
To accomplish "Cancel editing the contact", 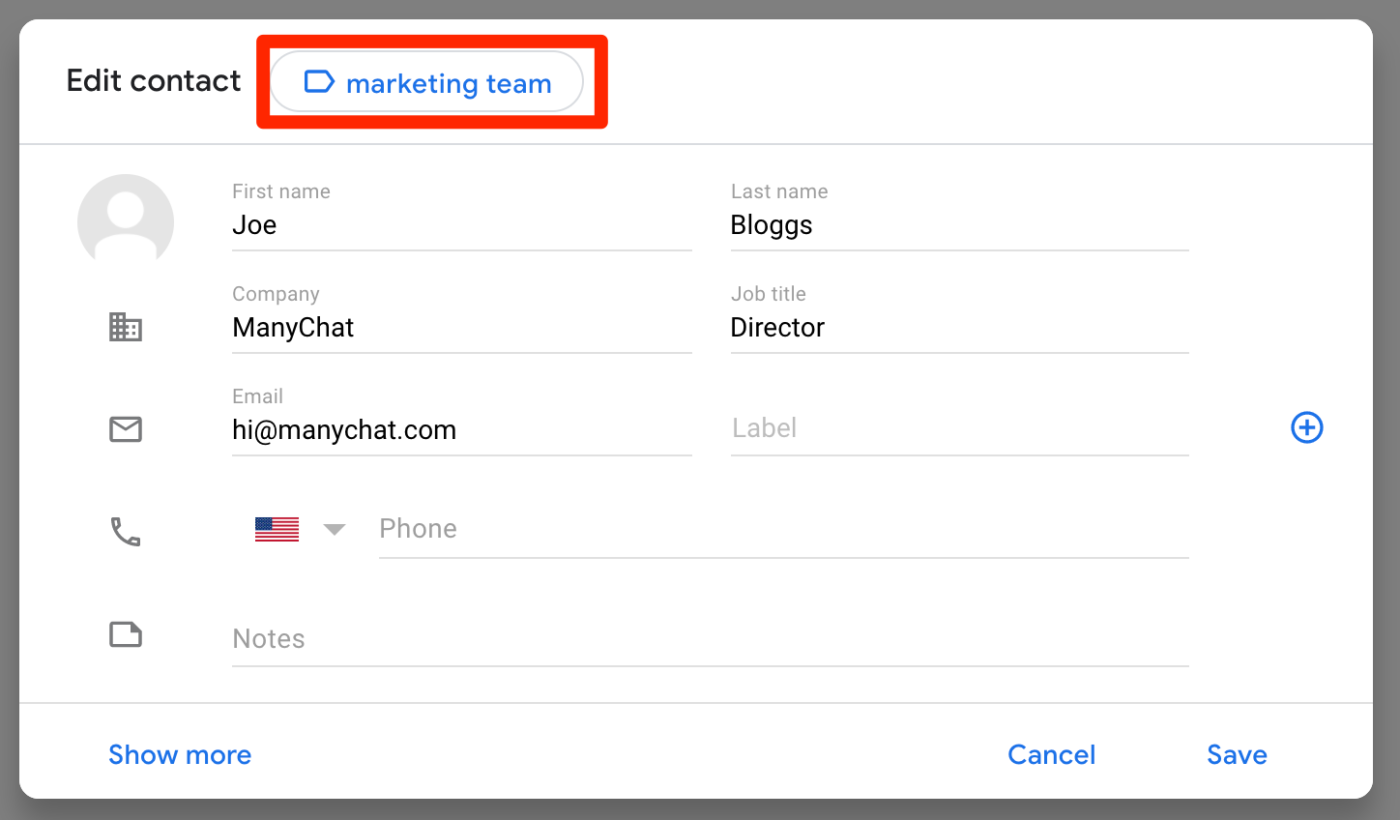I will coord(1051,754).
